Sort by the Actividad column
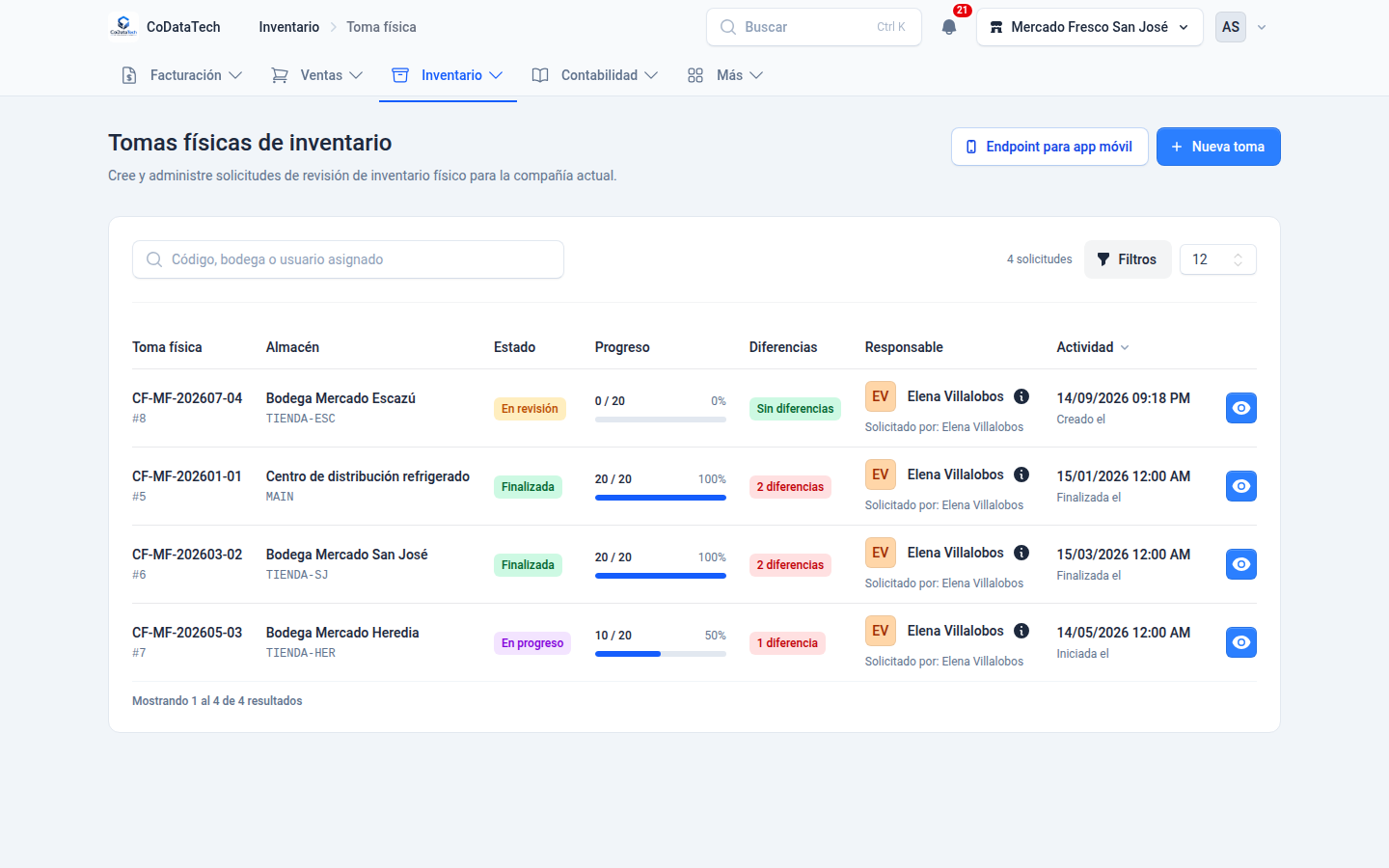The image size is (1389, 868). 1093,347
